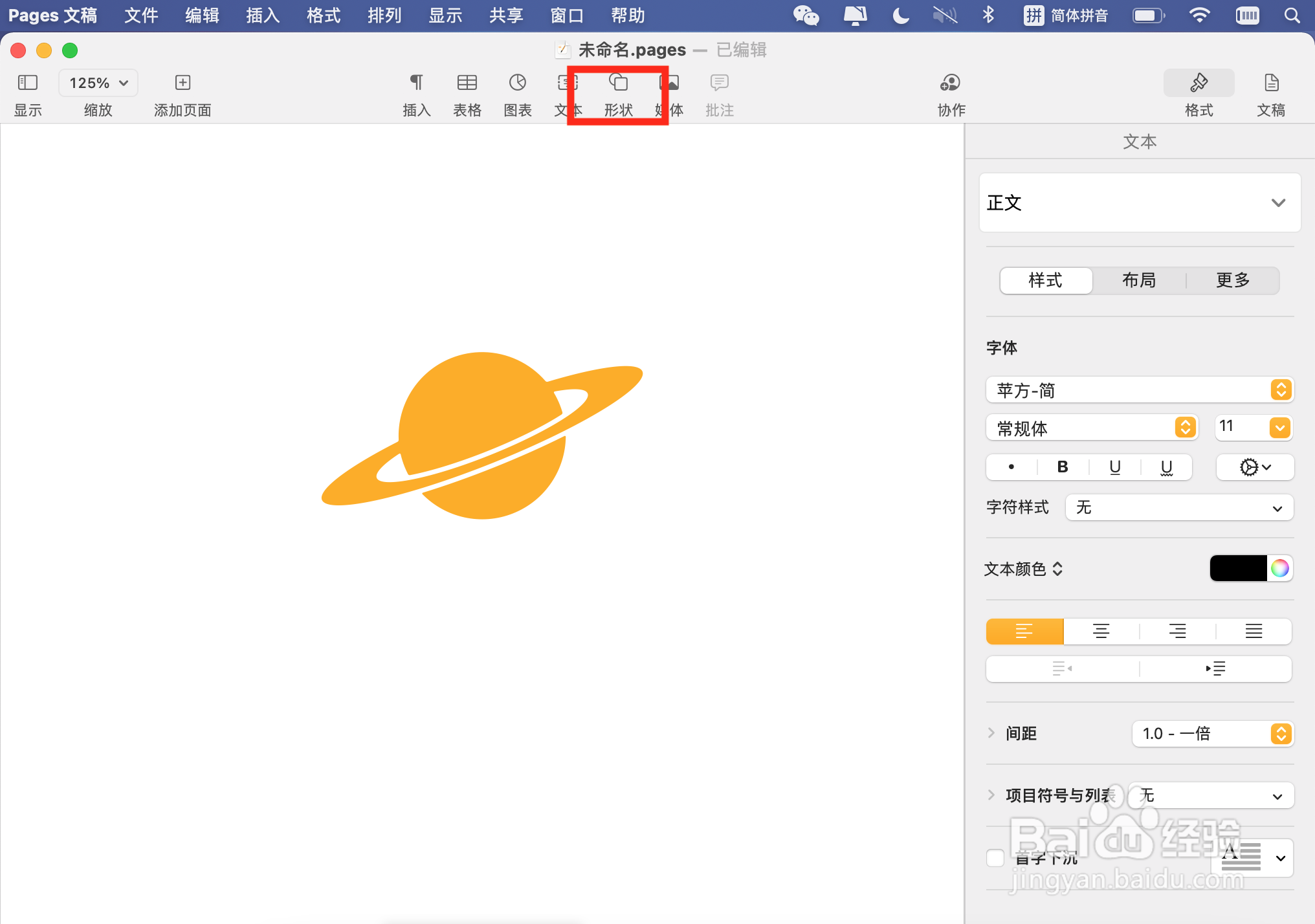Toggle underline formatting
Screen dimensions: 1315x924
click(x=1114, y=467)
